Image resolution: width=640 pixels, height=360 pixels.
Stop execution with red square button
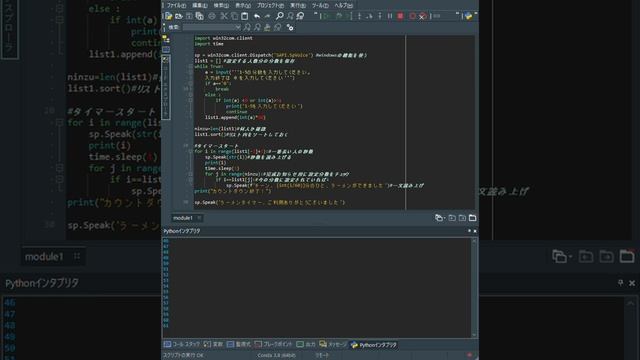tap(400, 16)
